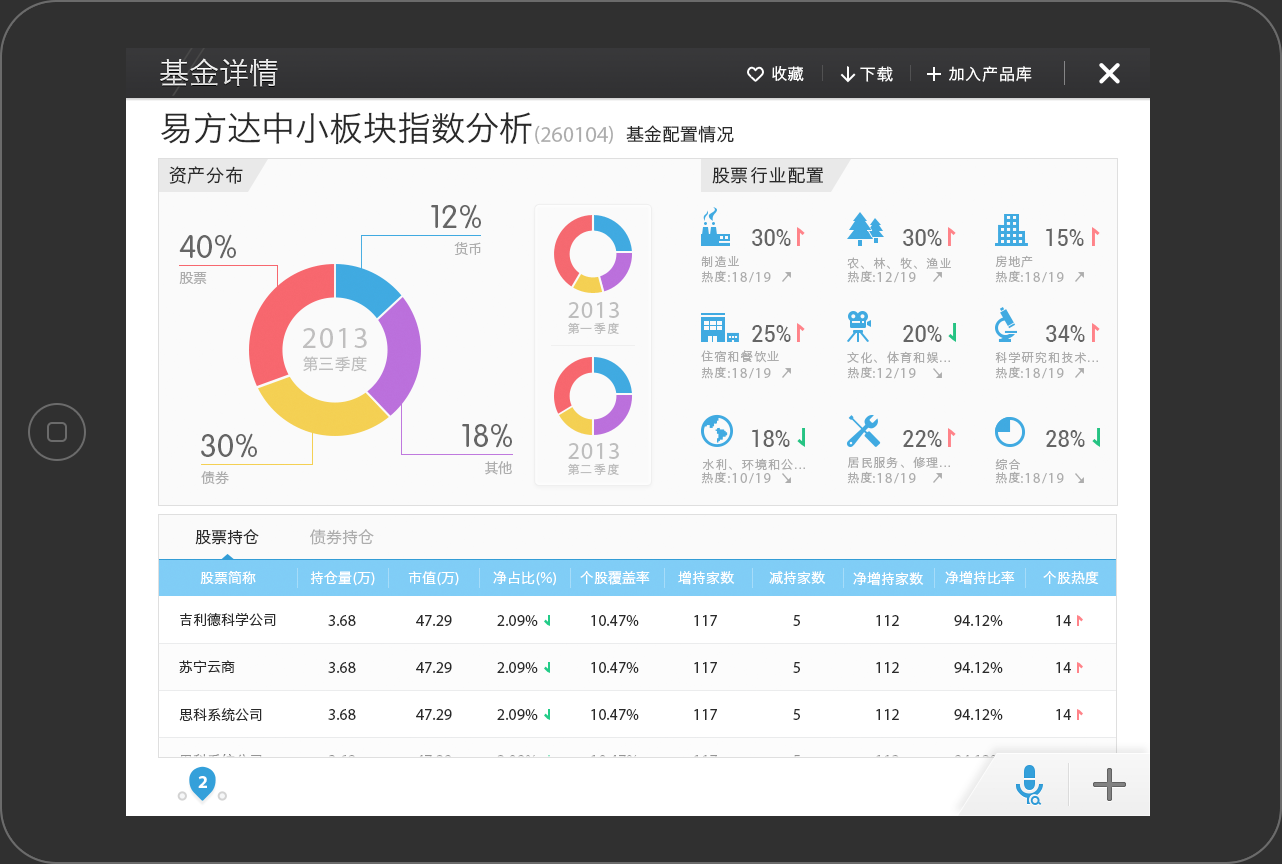
Task: Switch to the 债券持仓 tab
Action: [341, 537]
